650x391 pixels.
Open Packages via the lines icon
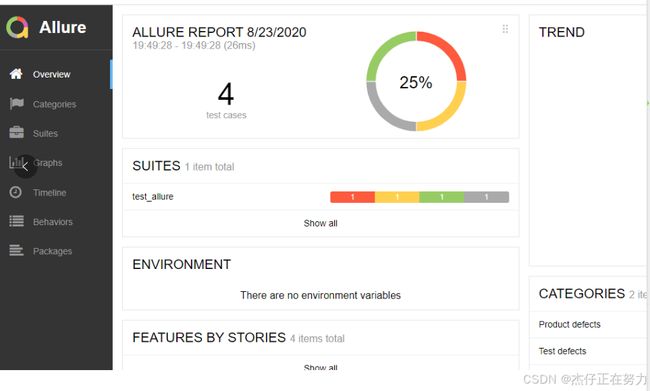(17, 250)
